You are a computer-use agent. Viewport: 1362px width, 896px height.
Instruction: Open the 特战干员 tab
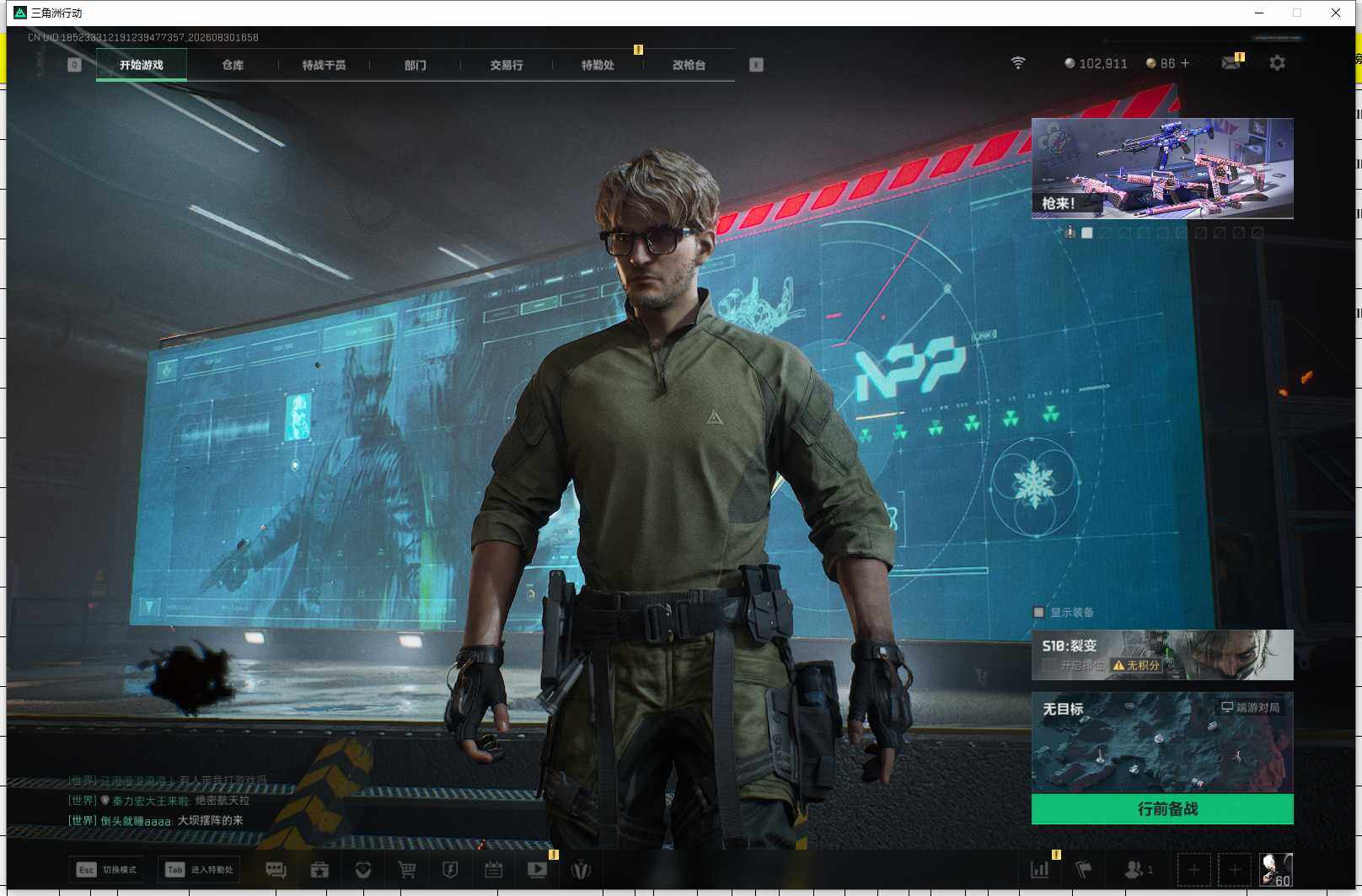pos(324,65)
